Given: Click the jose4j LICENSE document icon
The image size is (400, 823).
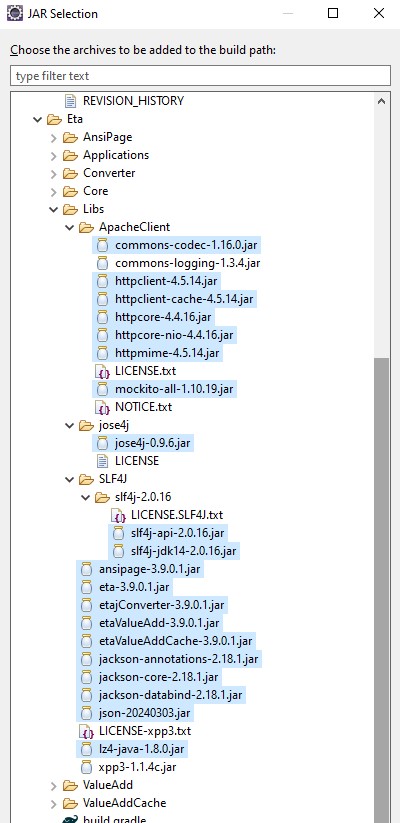Looking at the screenshot, I should (102, 461).
